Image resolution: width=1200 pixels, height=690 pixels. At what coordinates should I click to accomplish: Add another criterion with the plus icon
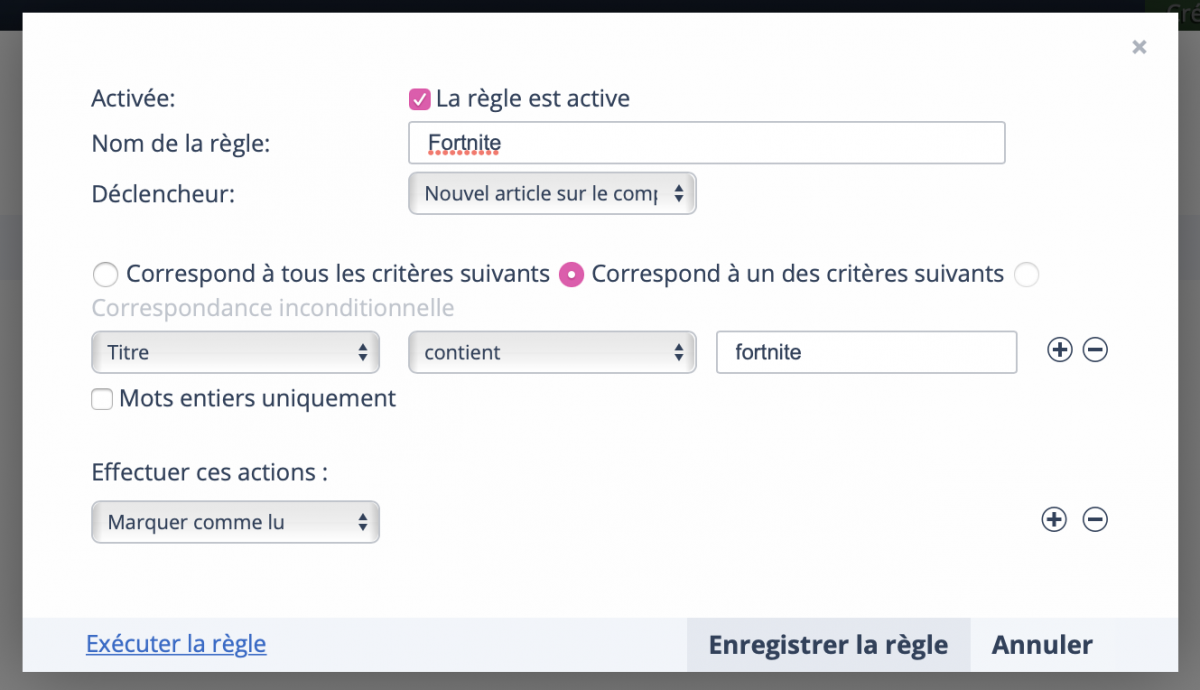(x=1059, y=350)
